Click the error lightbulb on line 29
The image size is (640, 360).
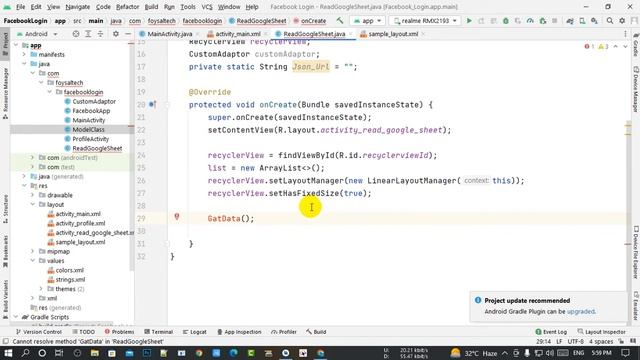click(177, 217)
